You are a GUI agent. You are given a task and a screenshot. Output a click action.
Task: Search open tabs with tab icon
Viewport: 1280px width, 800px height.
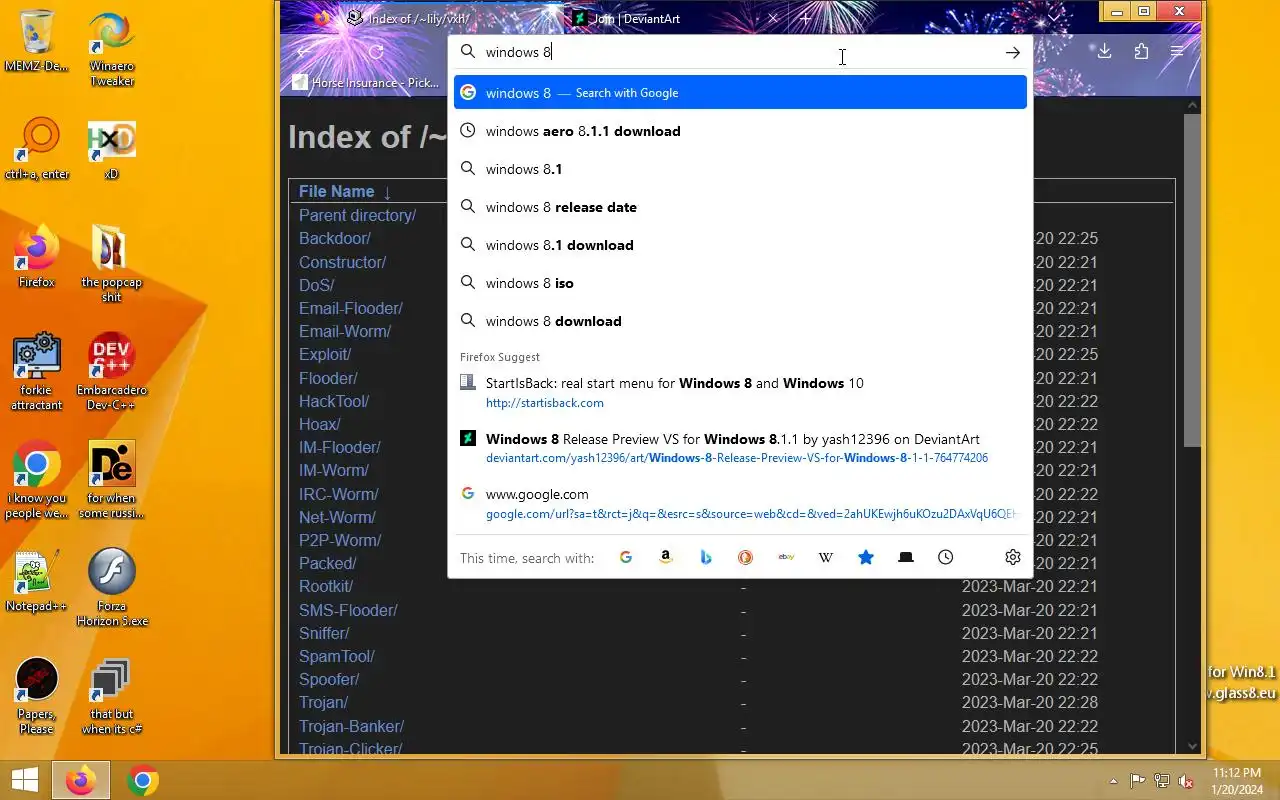click(906, 557)
